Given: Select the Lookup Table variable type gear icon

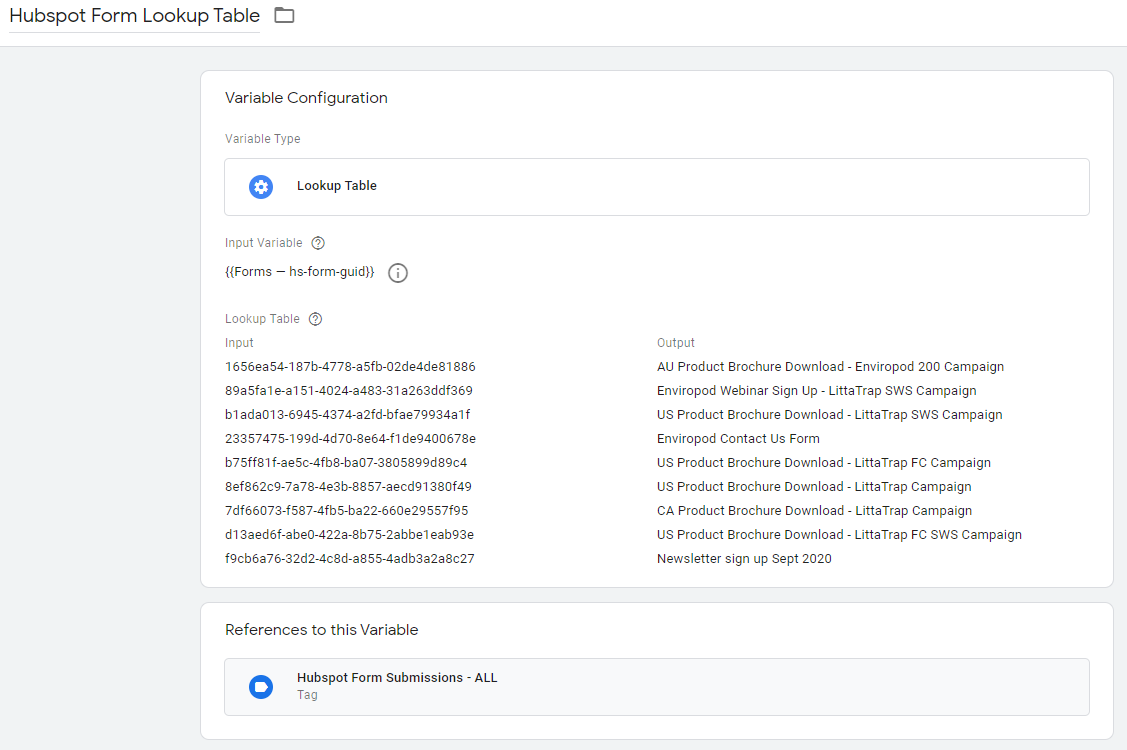Looking at the screenshot, I should coord(260,186).
